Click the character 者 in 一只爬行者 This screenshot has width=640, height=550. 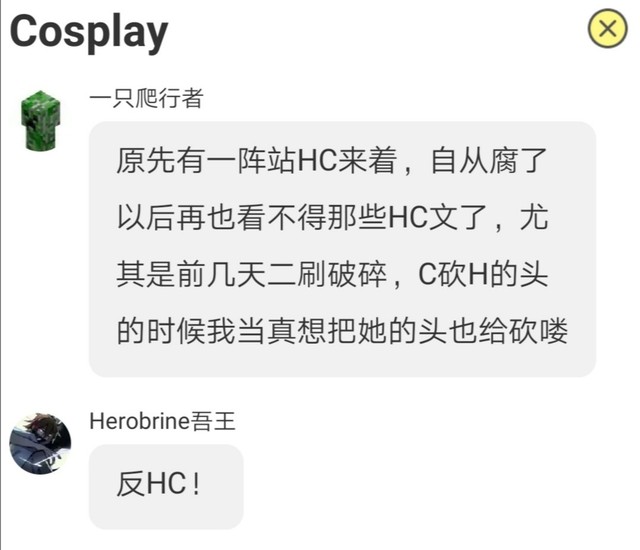192,98
